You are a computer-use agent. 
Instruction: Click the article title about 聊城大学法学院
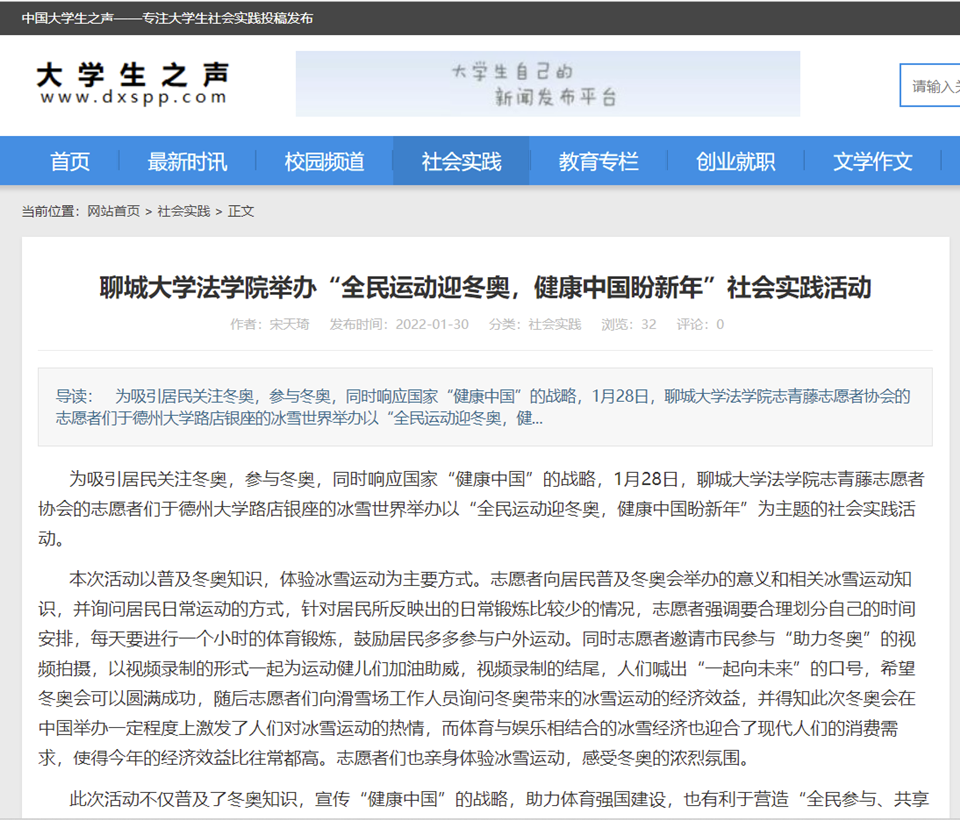pos(479,288)
